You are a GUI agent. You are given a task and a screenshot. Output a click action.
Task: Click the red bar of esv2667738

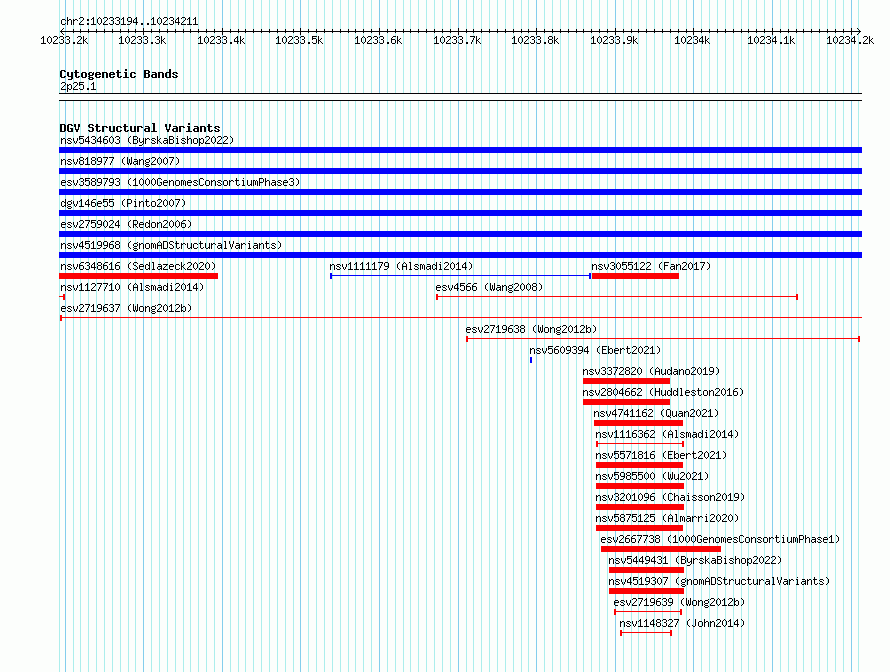click(661, 549)
